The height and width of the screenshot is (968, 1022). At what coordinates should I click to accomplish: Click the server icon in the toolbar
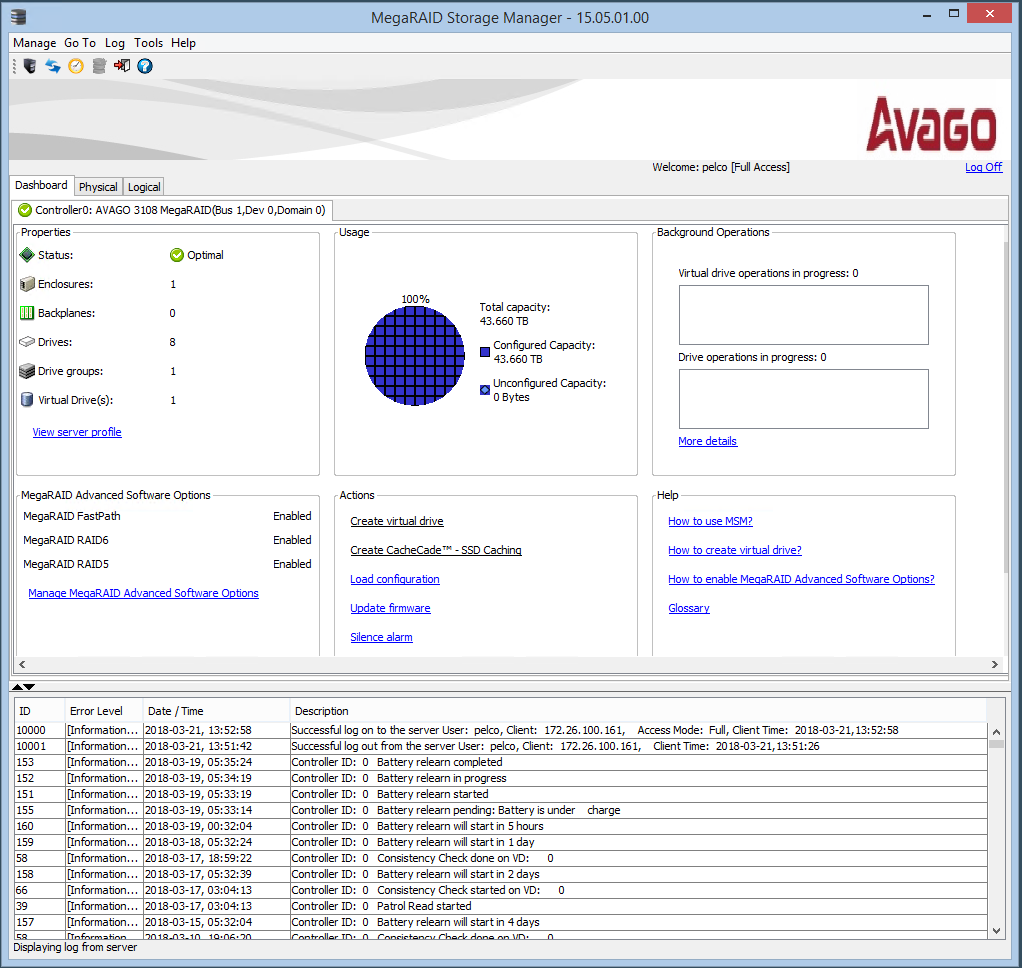point(30,66)
